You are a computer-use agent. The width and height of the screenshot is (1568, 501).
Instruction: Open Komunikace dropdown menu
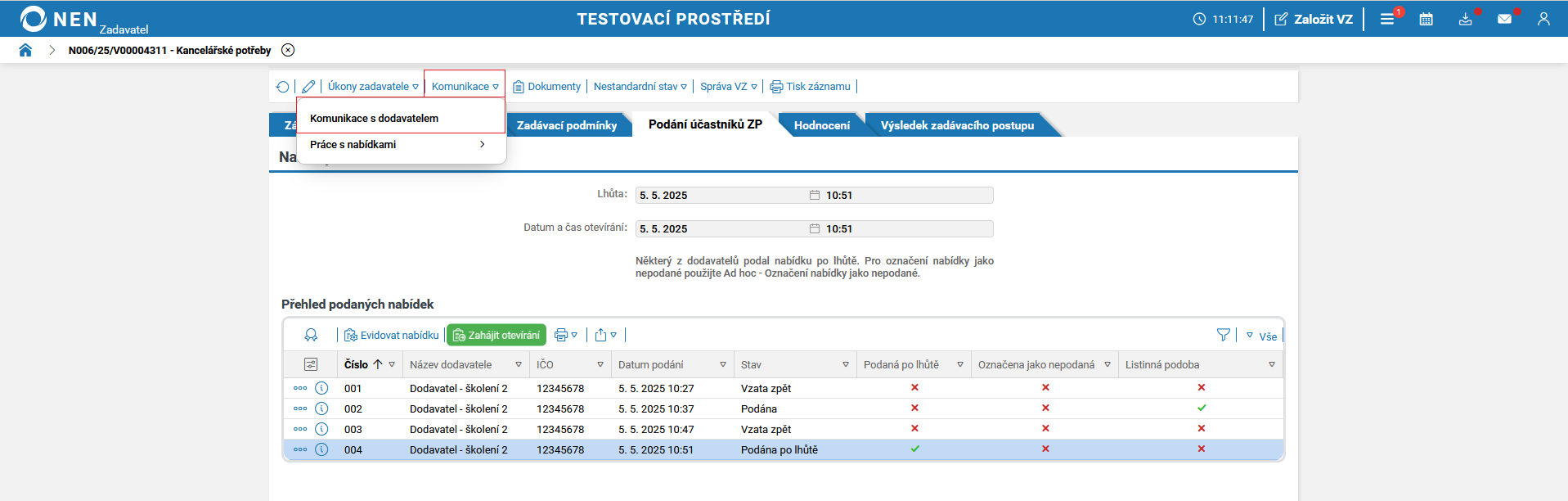coord(465,86)
